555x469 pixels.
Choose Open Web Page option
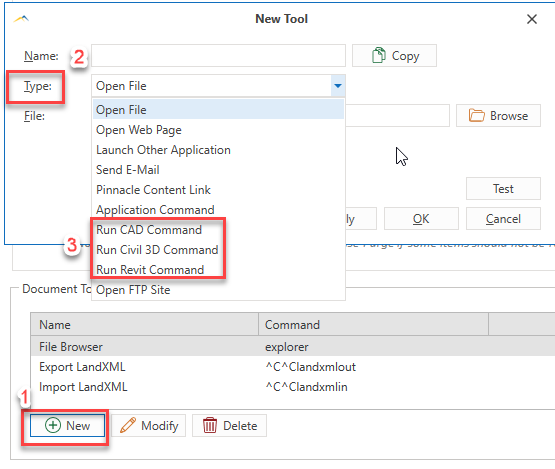point(218,130)
